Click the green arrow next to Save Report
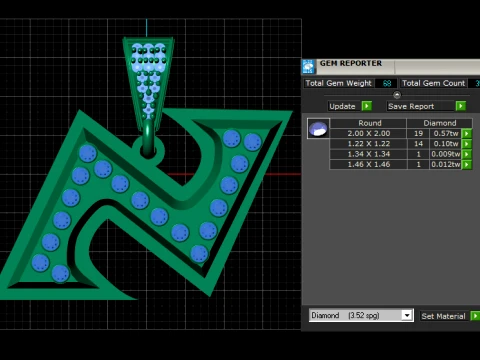The width and height of the screenshot is (480, 360). click(x=461, y=106)
